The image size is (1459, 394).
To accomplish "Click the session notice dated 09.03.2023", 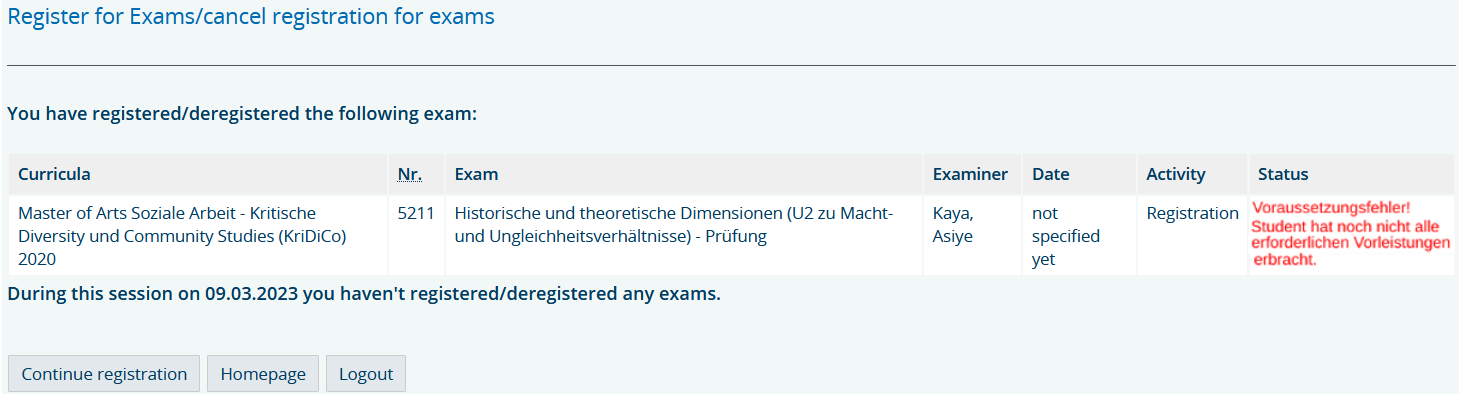I will (364, 294).
